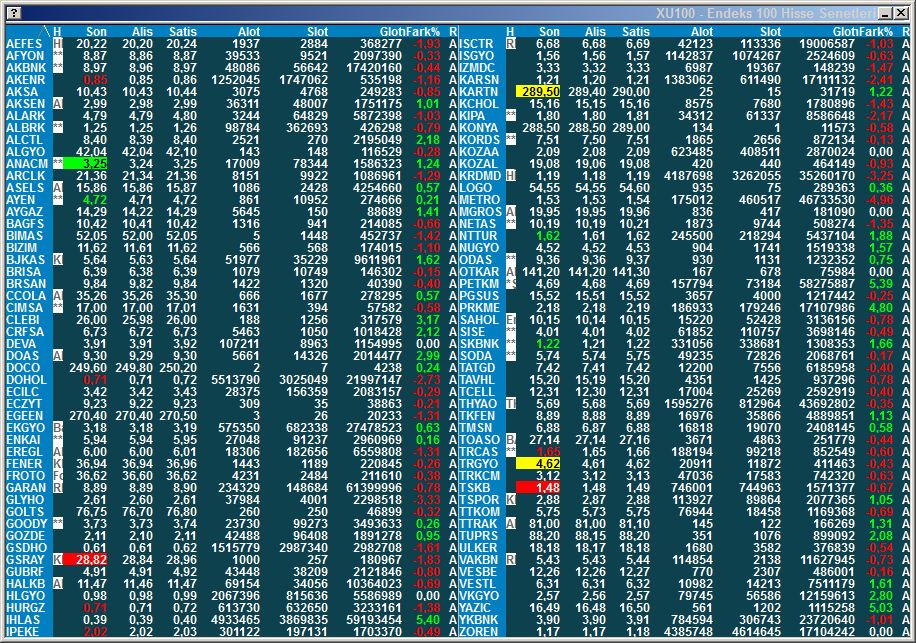Viewport: 916px width, 643px height.
Task: Select the LOGO ticker
Action: 476,188
